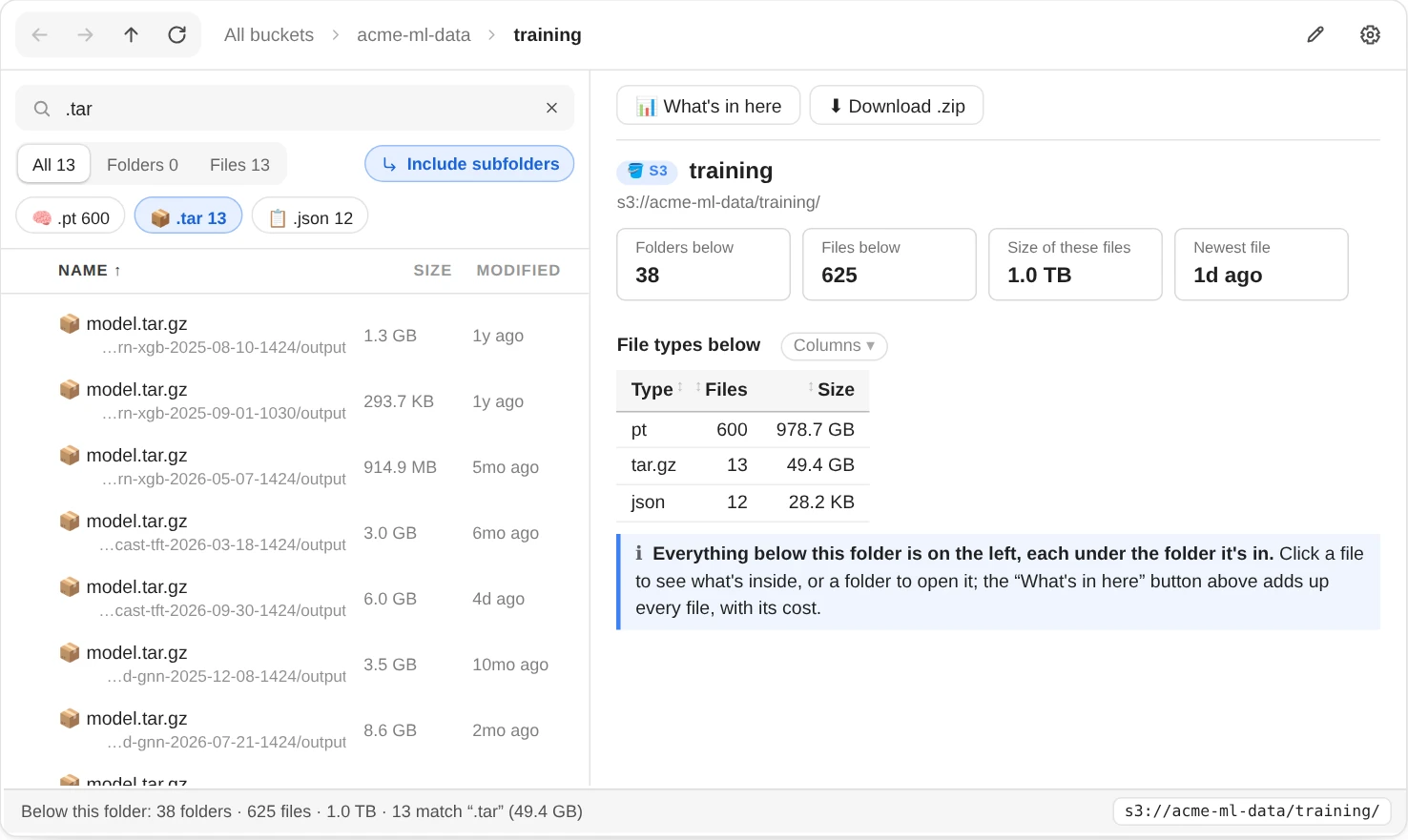Screen dimensions: 1408x840
Task: Click the Download .zip button
Action: [x=897, y=106]
